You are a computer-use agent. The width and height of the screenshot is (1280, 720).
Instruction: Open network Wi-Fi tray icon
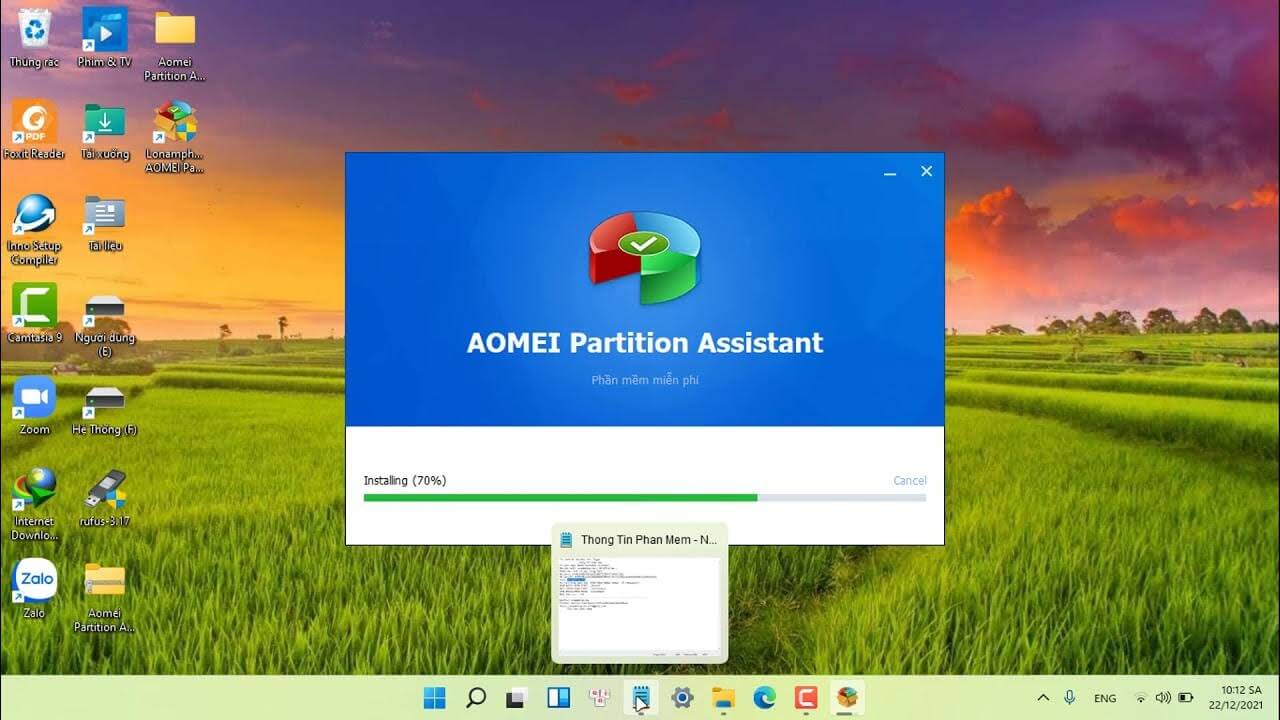click(x=1140, y=698)
